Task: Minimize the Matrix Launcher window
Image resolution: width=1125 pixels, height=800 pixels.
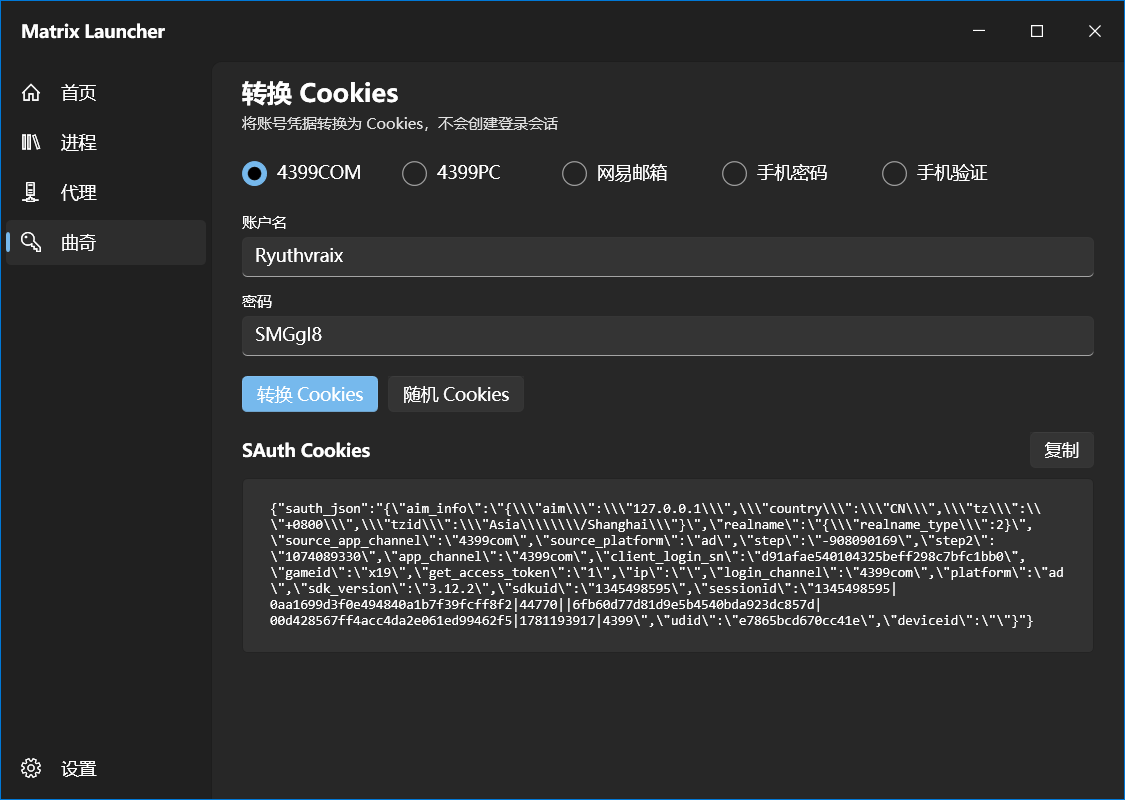Action: [x=979, y=31]
